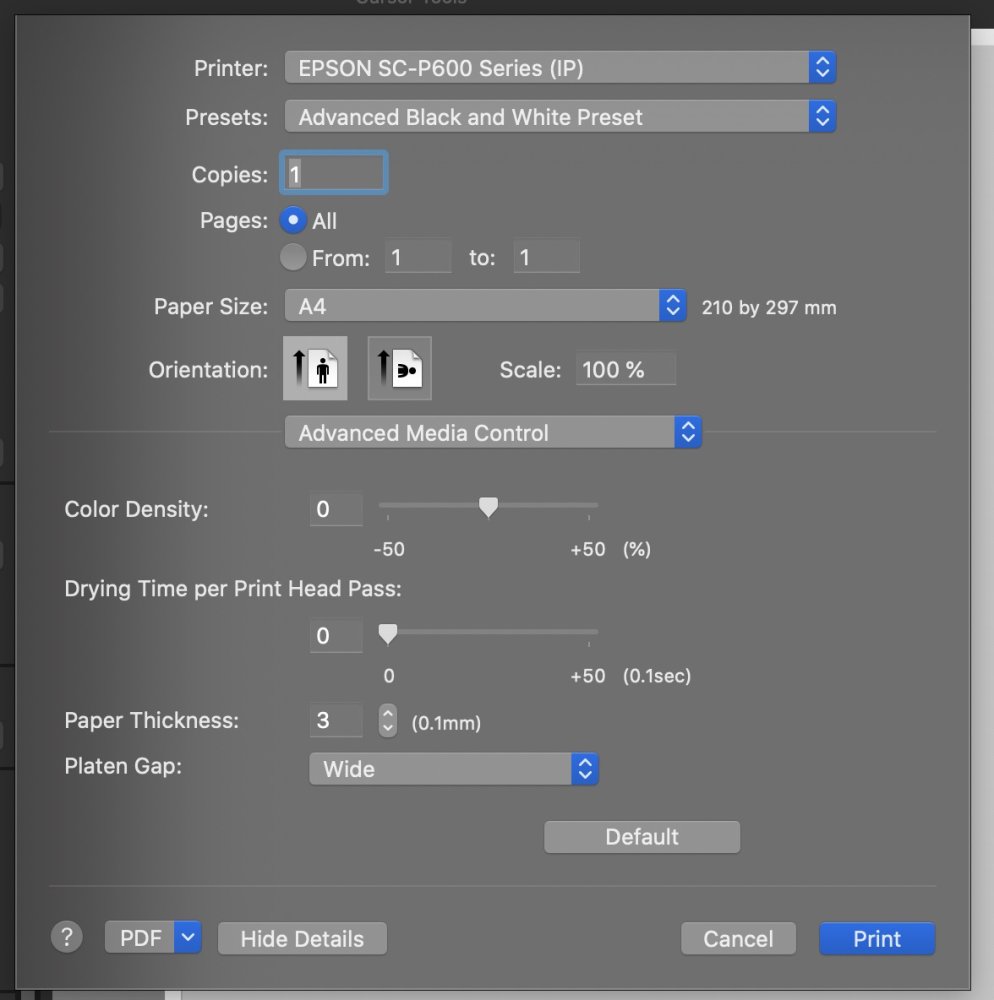Click the Drying Time slider handle
Viewport: 994px width, 1000px height.
(388, 634)
